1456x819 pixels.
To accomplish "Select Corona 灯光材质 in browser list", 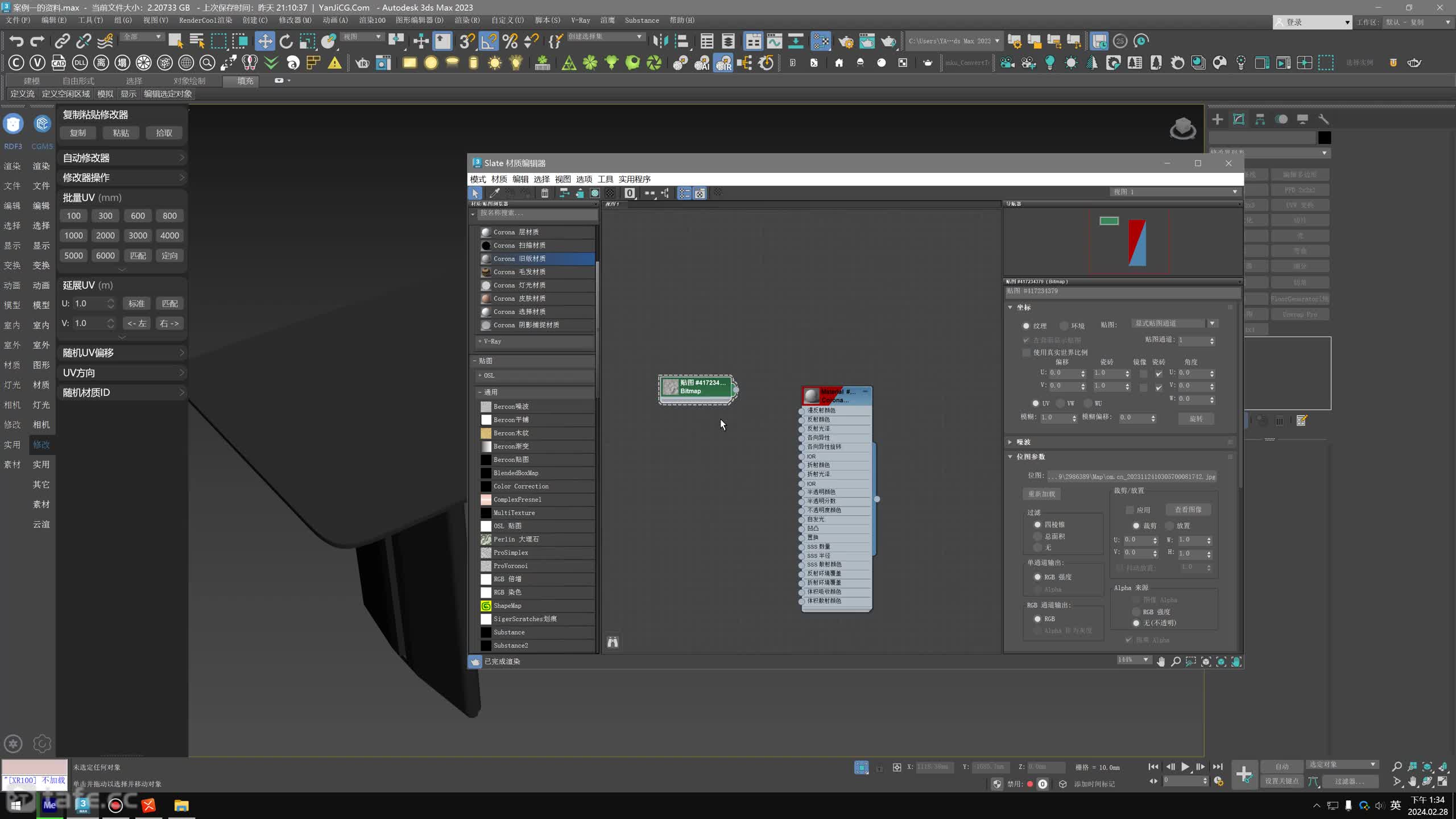I will [x=537, y=286].
